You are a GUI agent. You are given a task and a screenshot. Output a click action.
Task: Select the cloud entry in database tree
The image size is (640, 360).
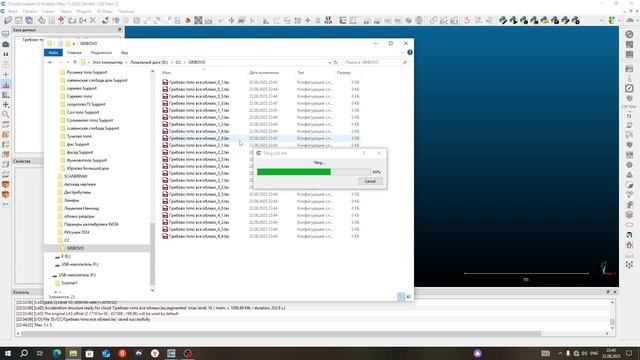click(x=32, y=40)
